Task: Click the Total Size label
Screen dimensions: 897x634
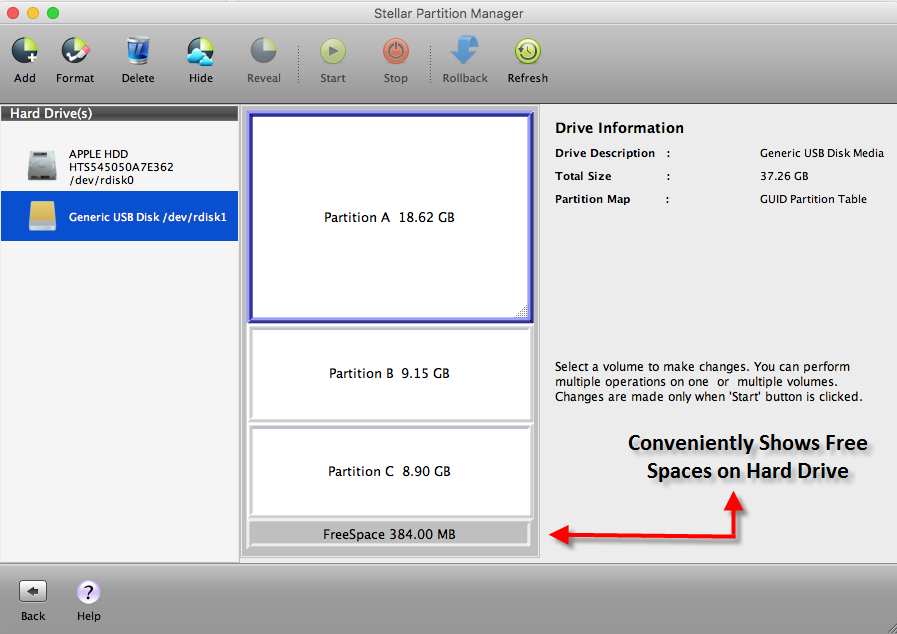Action: click(x=583, y=176)
